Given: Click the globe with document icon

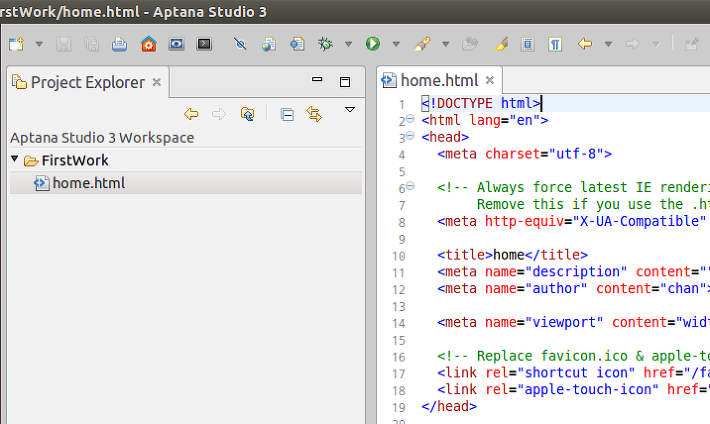Looking at the screenshot, I should [269, 44].
